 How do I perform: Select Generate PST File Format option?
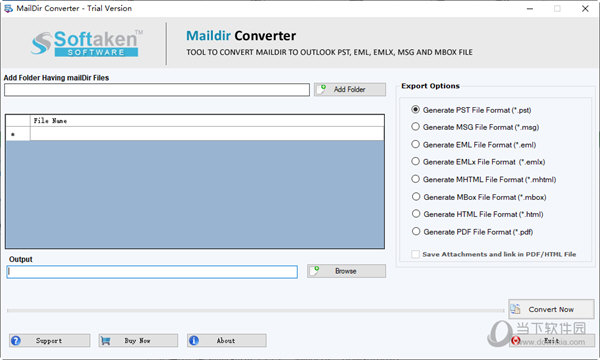coord(416,110)
